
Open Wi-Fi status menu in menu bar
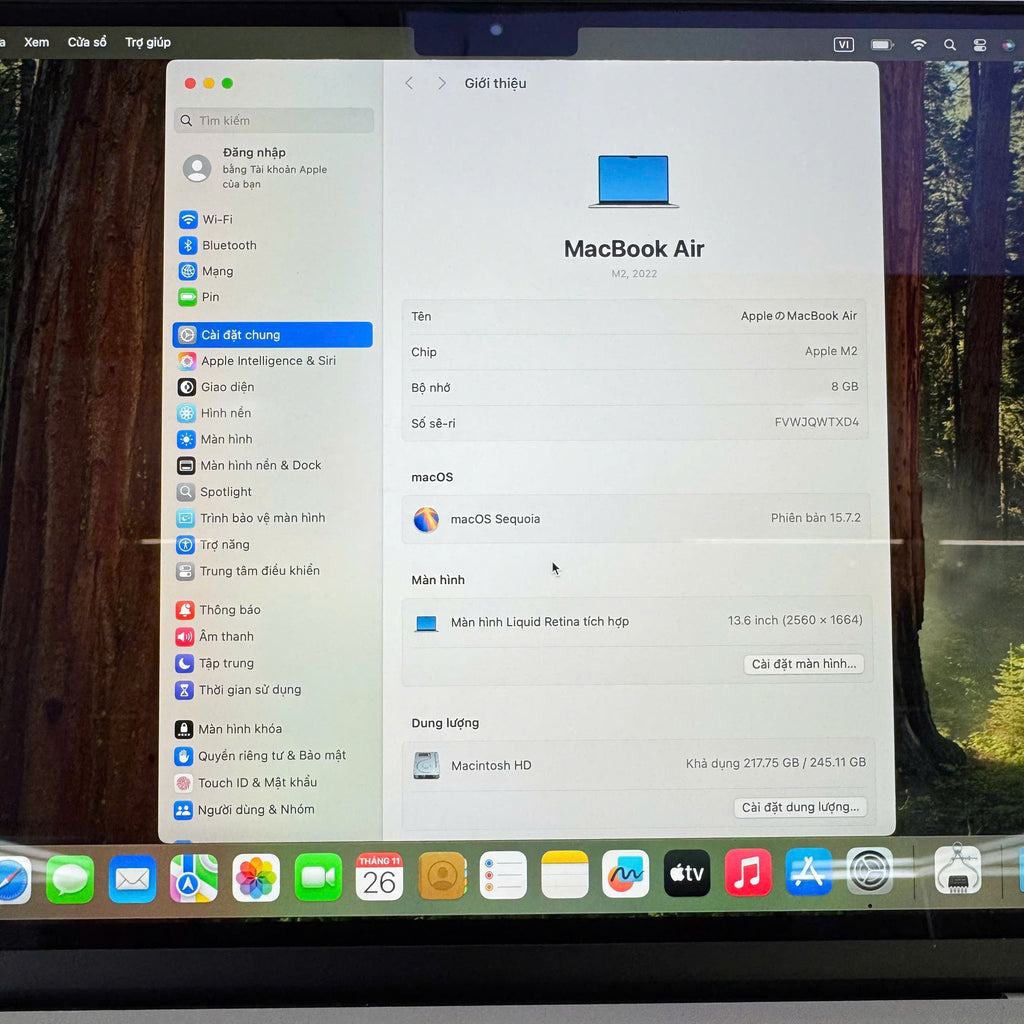point(918,45)
